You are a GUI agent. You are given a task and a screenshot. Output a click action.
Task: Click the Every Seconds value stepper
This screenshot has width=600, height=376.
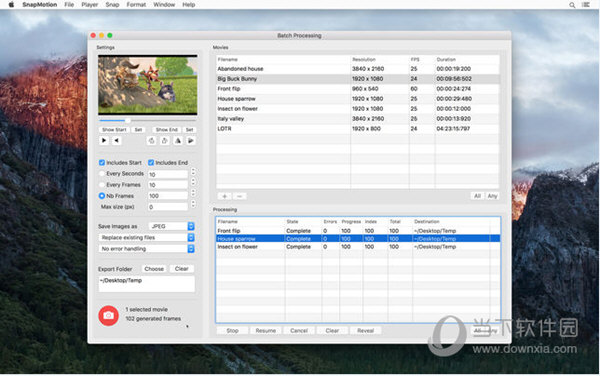(x=193, y=171)
